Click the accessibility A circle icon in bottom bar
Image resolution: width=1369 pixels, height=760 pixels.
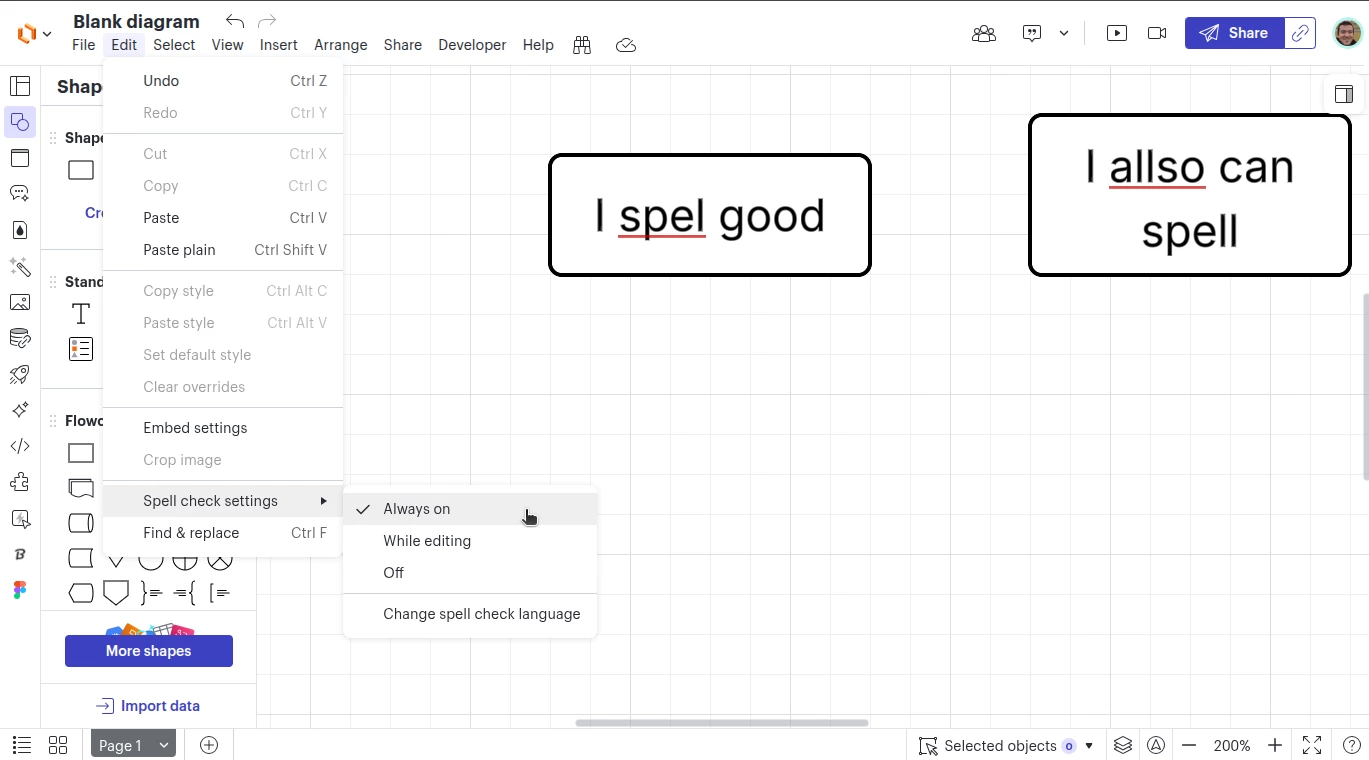(1156, 745)
